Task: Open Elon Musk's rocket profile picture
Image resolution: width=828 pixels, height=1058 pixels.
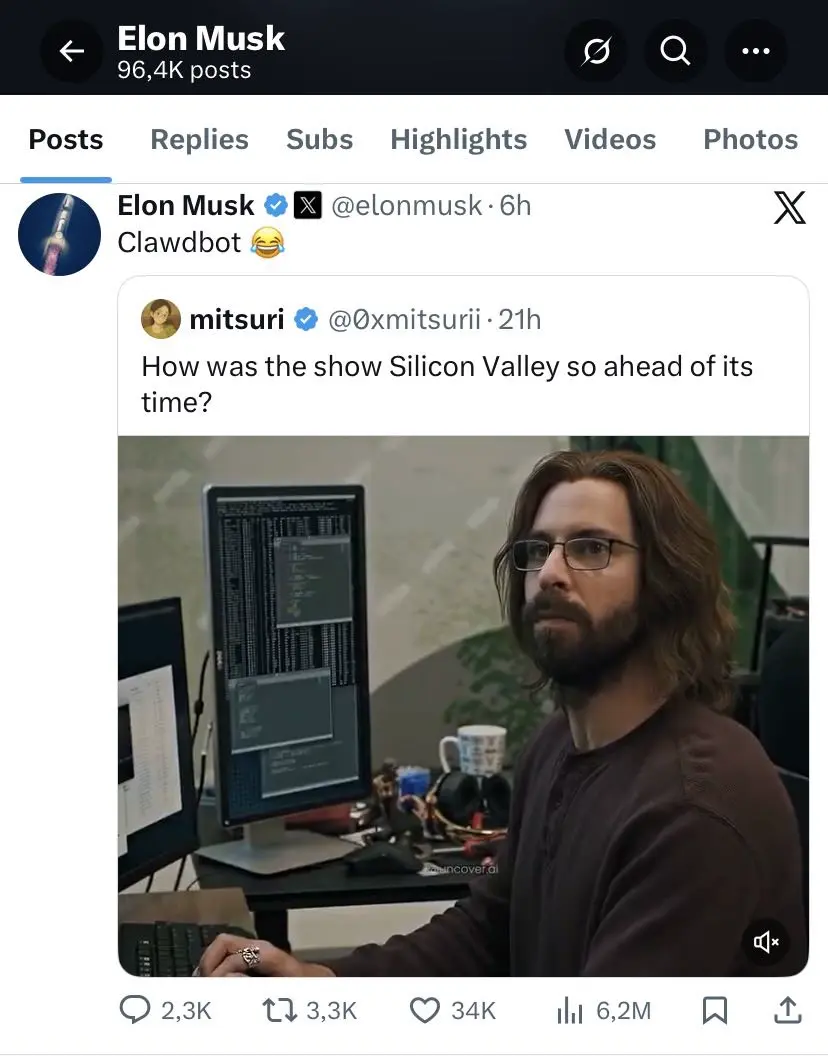Action: click(x=59, y=234)
